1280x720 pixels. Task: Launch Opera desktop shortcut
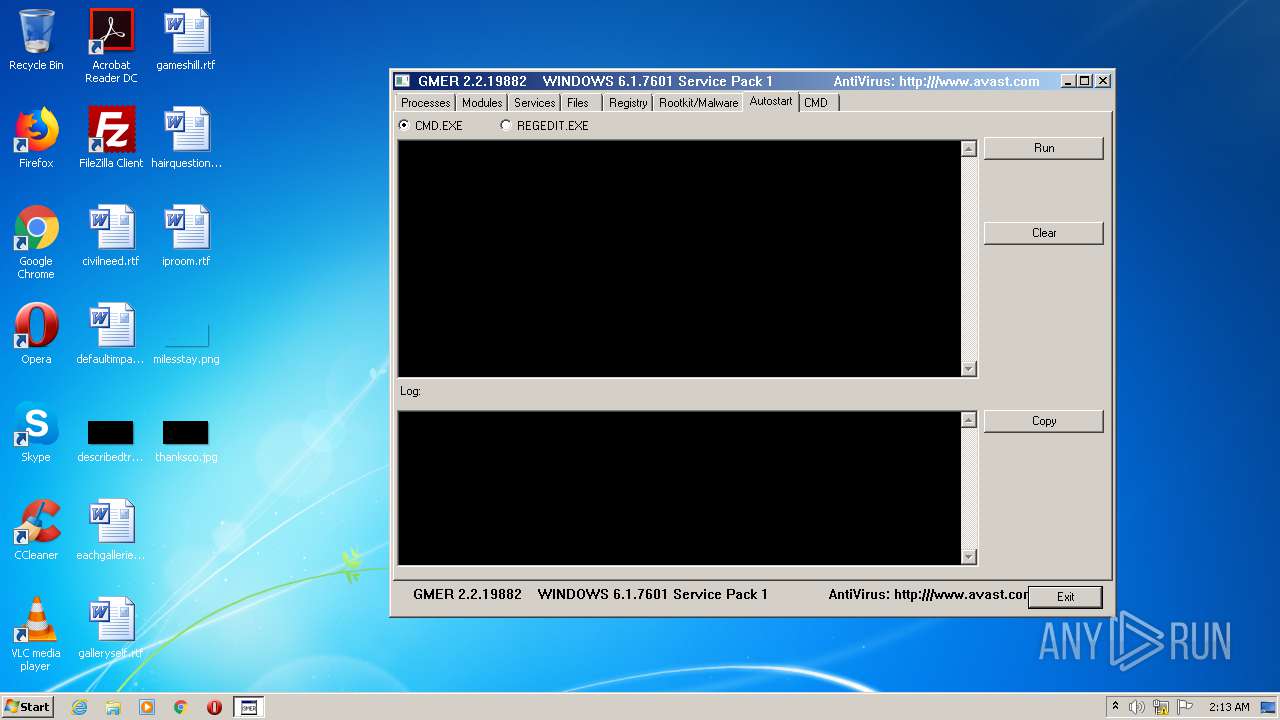36,334
